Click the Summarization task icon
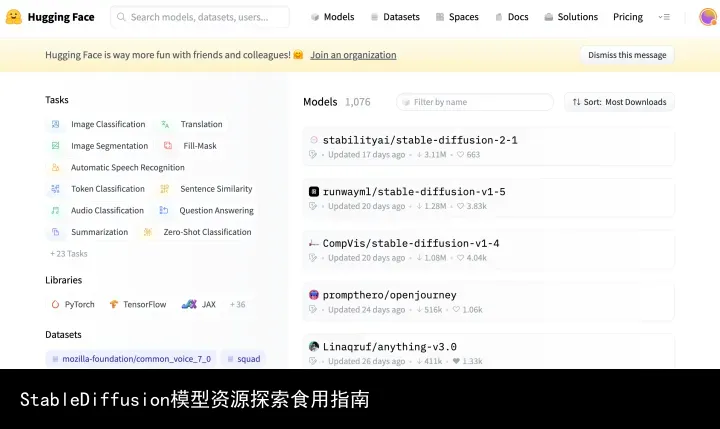This screenshot has width=720, height=429. [x=56, y=232]
